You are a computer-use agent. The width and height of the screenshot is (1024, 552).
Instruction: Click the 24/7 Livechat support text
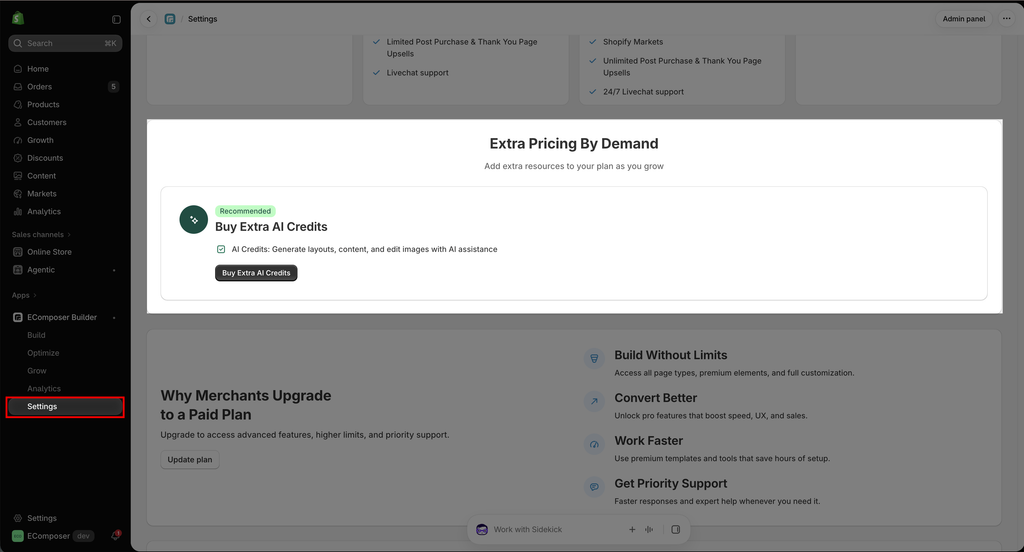click(643, 92)
